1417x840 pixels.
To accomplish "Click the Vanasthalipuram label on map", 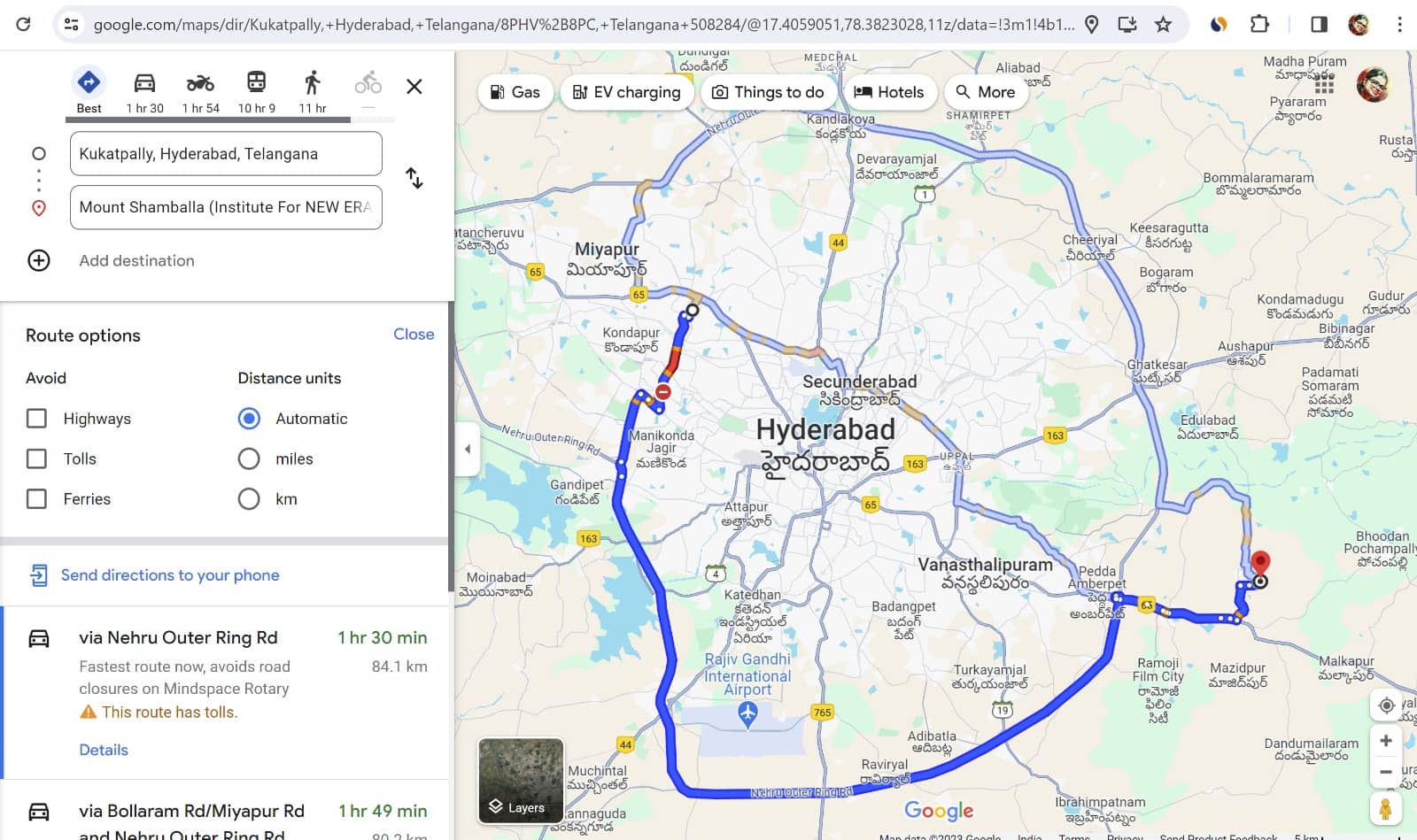I will (985, 565).
